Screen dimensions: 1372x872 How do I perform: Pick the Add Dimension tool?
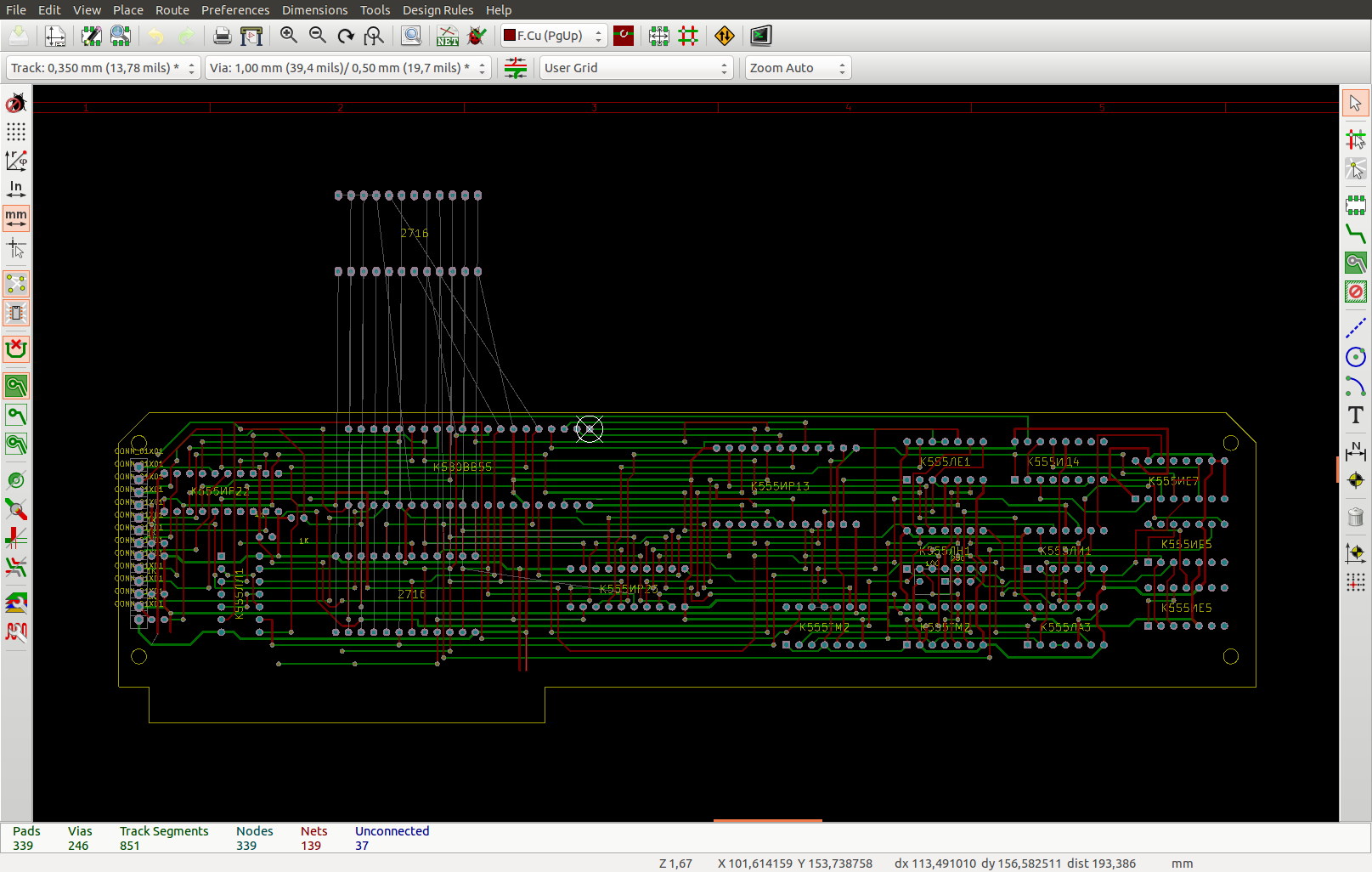point(1355,450)
